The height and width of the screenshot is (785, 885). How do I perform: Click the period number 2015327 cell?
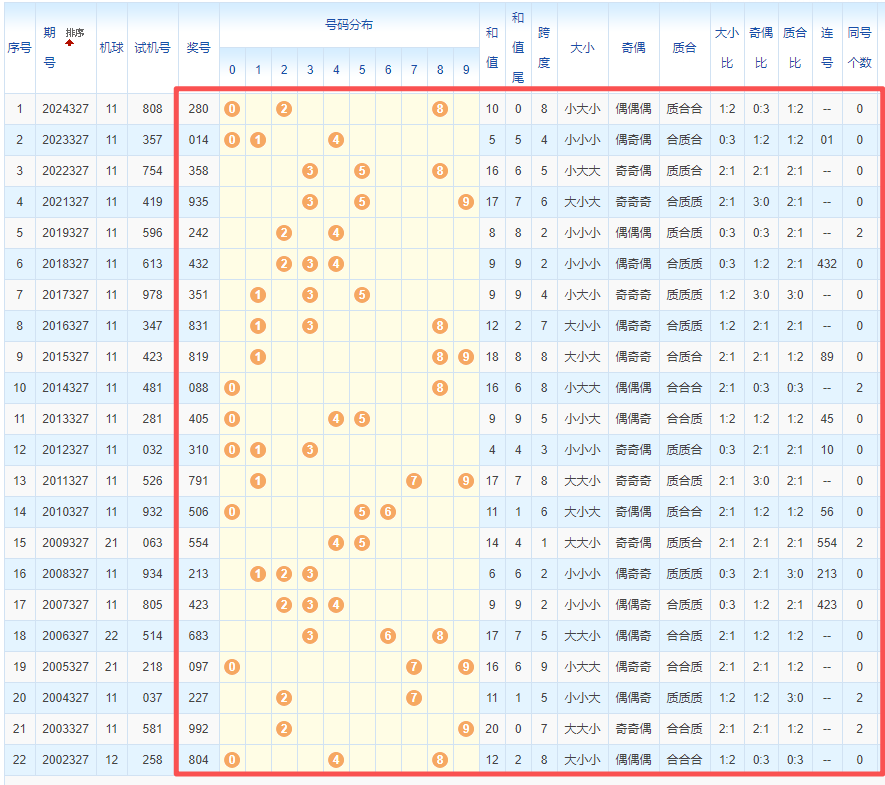point(65,357)
